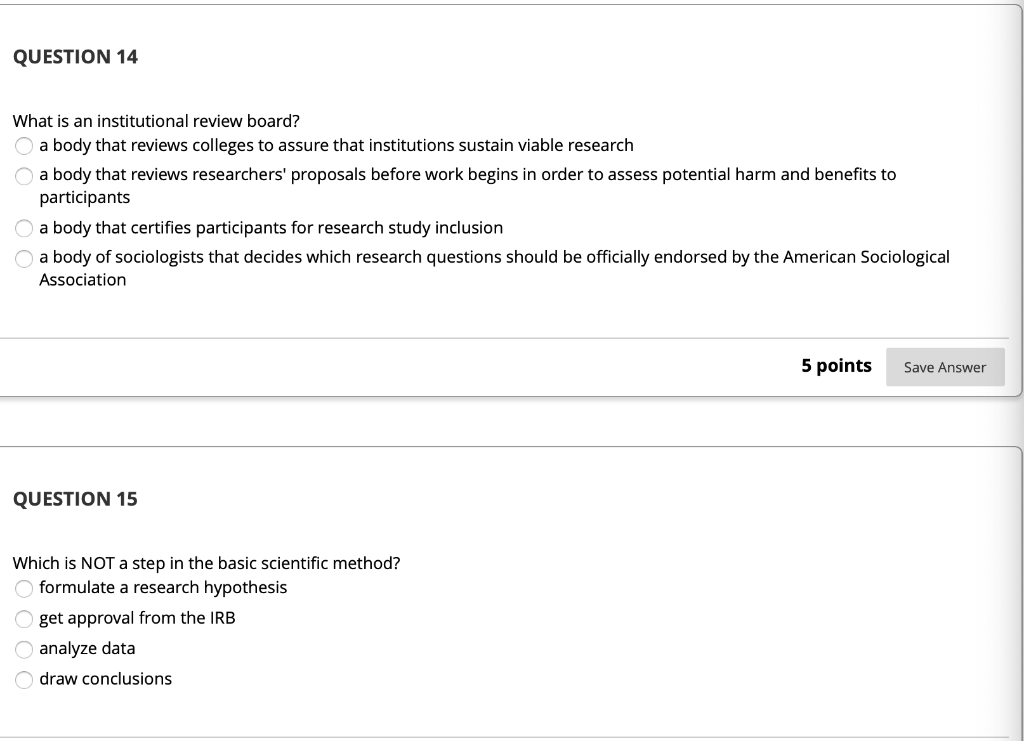This screenshot has height=741, width=1024.
Task: Select 'a body that certifies participants' option
Action: [23, 228]
